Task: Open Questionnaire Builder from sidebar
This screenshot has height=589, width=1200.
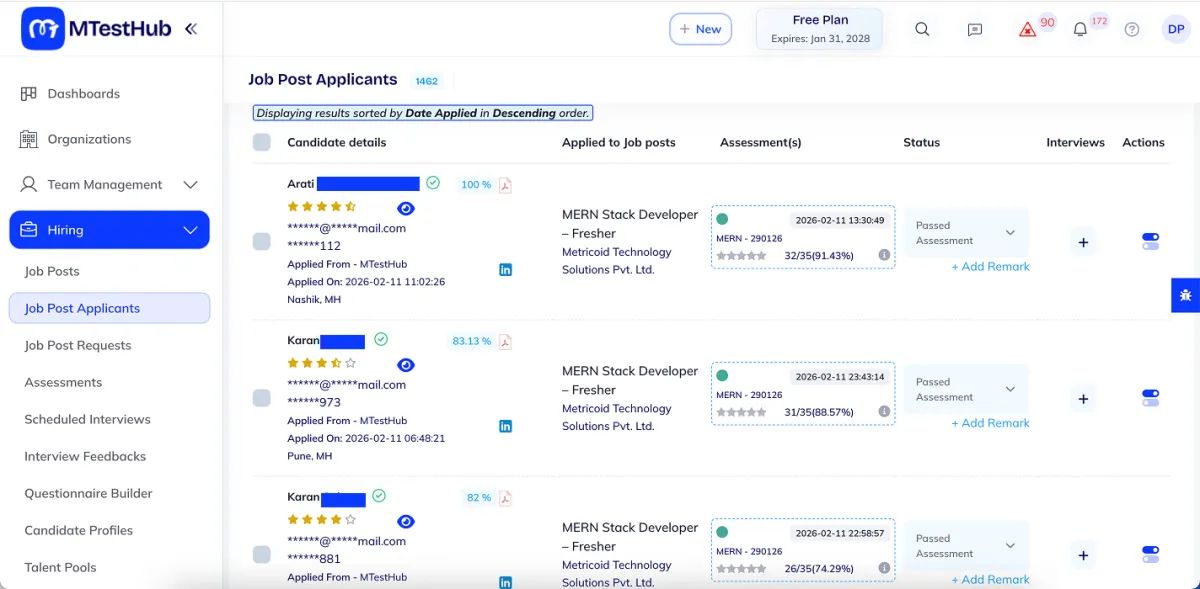Action: coord(89,493)
